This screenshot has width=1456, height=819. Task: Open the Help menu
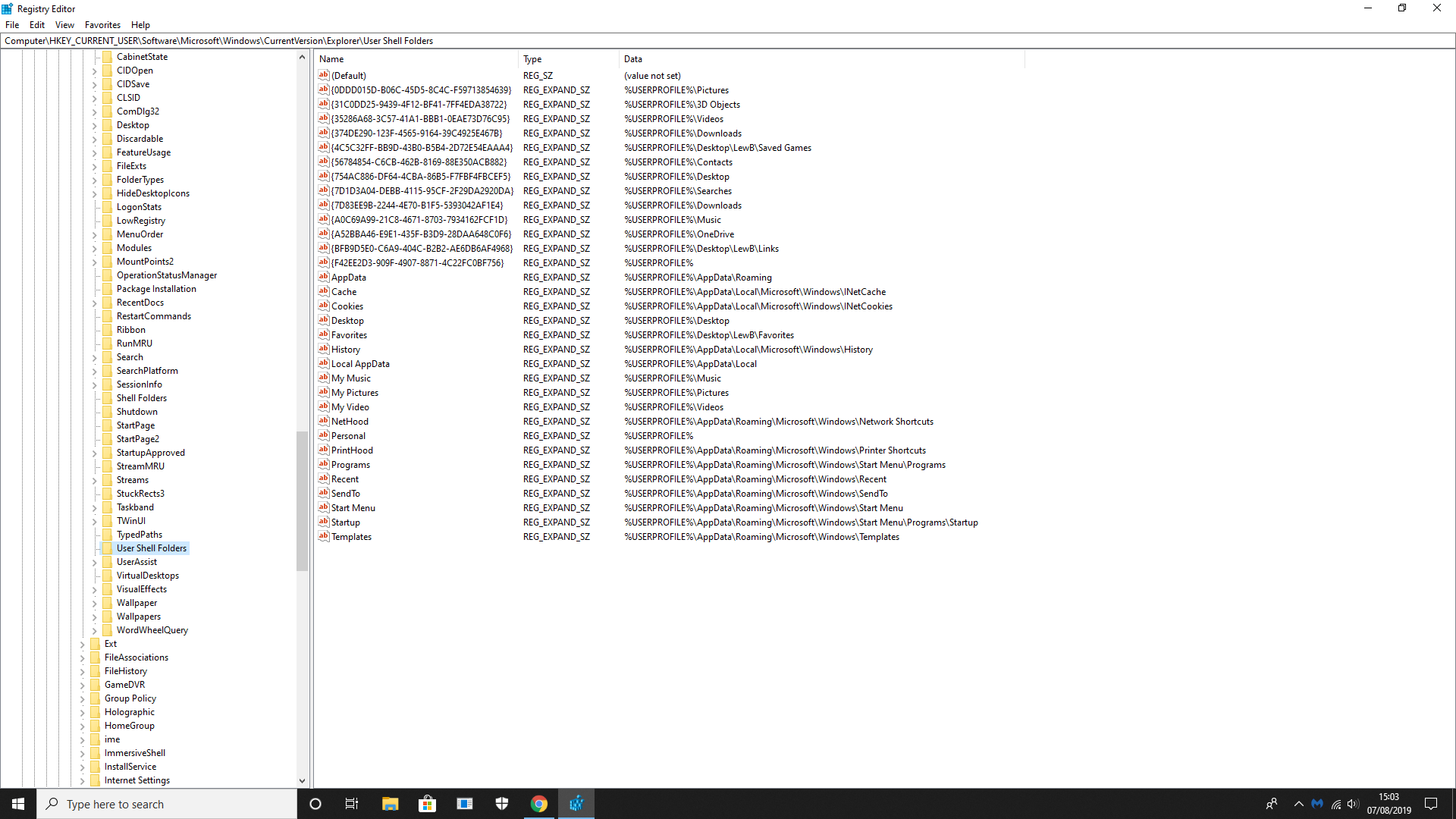140,25
